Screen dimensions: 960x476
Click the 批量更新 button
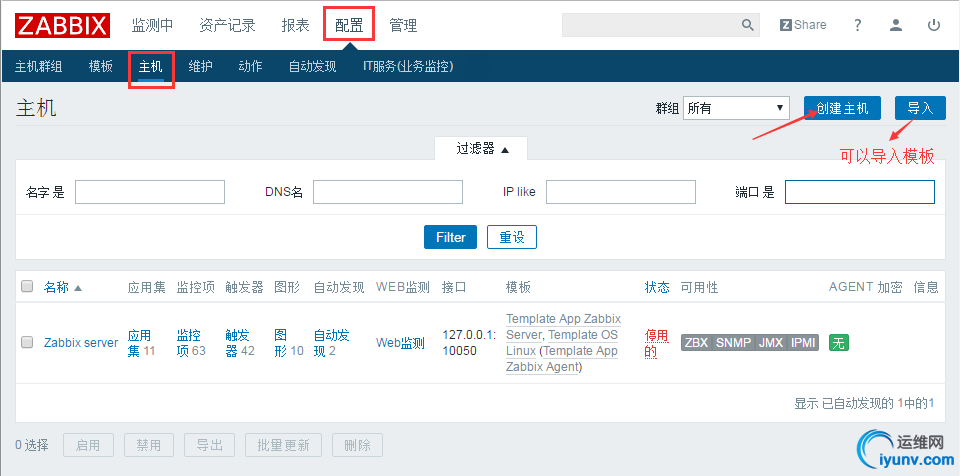pos(283,445)
